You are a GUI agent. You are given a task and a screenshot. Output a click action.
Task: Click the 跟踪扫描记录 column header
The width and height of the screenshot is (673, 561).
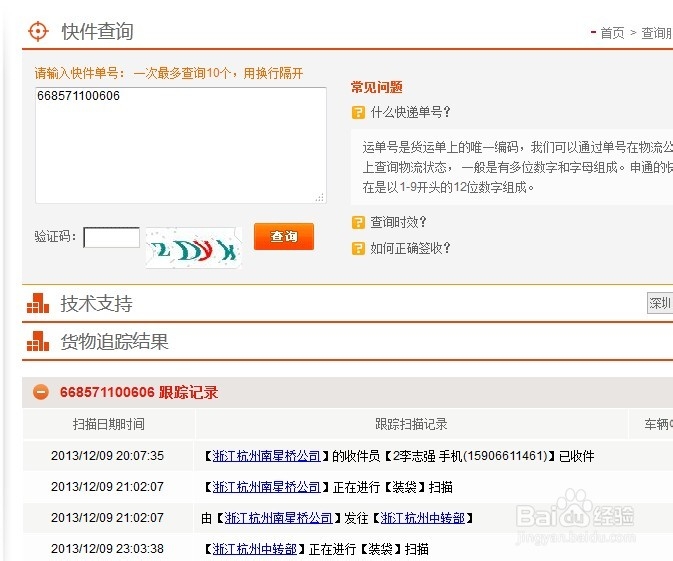click(411, 424)
